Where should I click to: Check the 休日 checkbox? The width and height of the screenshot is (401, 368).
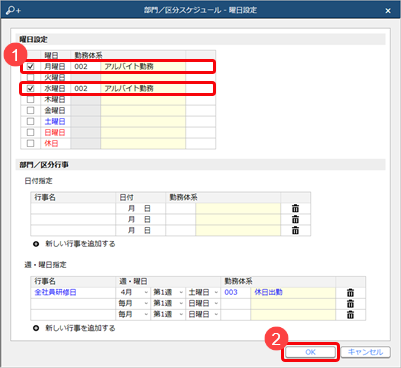pyautogui.click(x=30, y=143)
